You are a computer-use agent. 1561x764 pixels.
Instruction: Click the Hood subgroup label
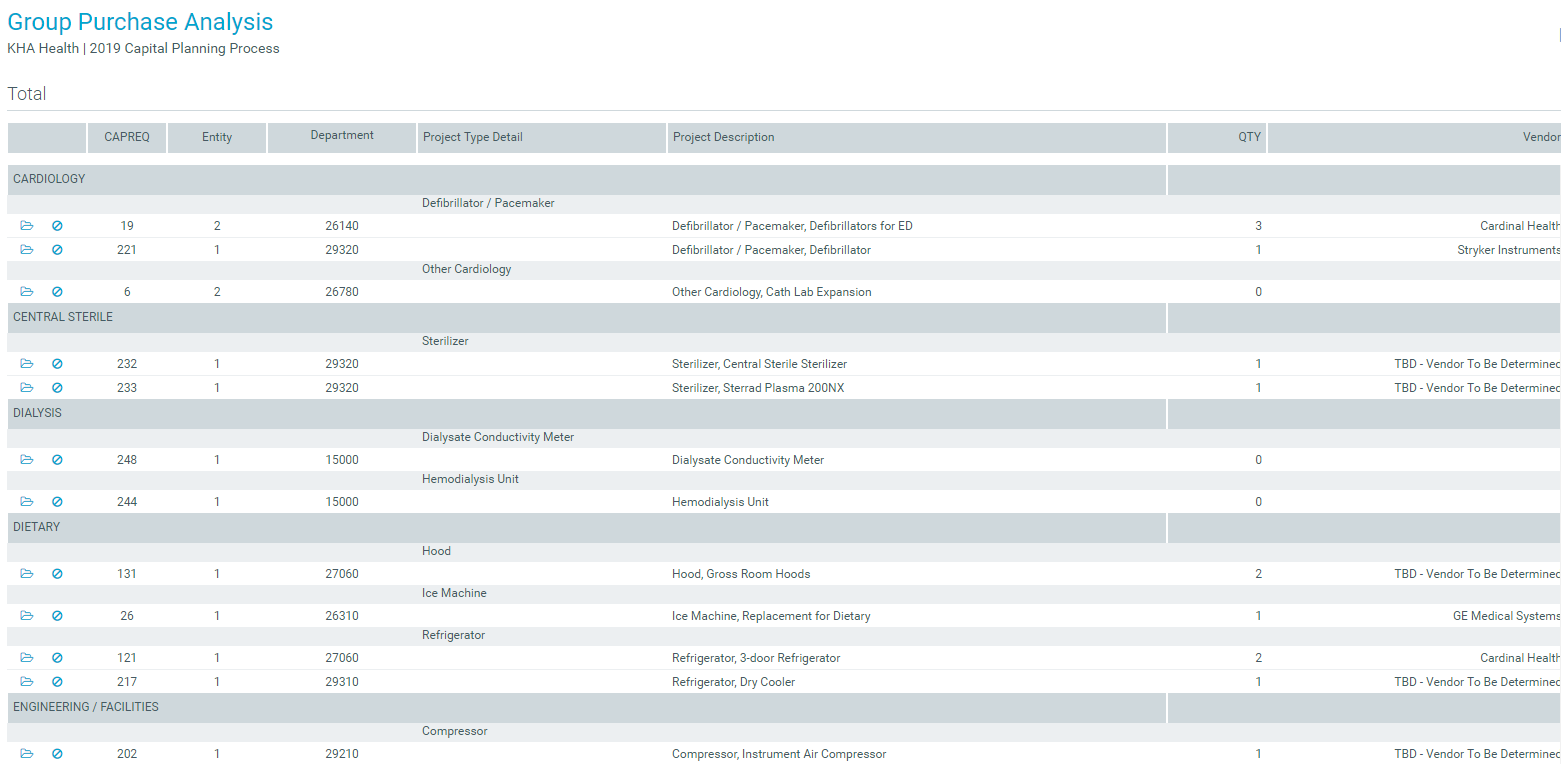pos(436,551)
